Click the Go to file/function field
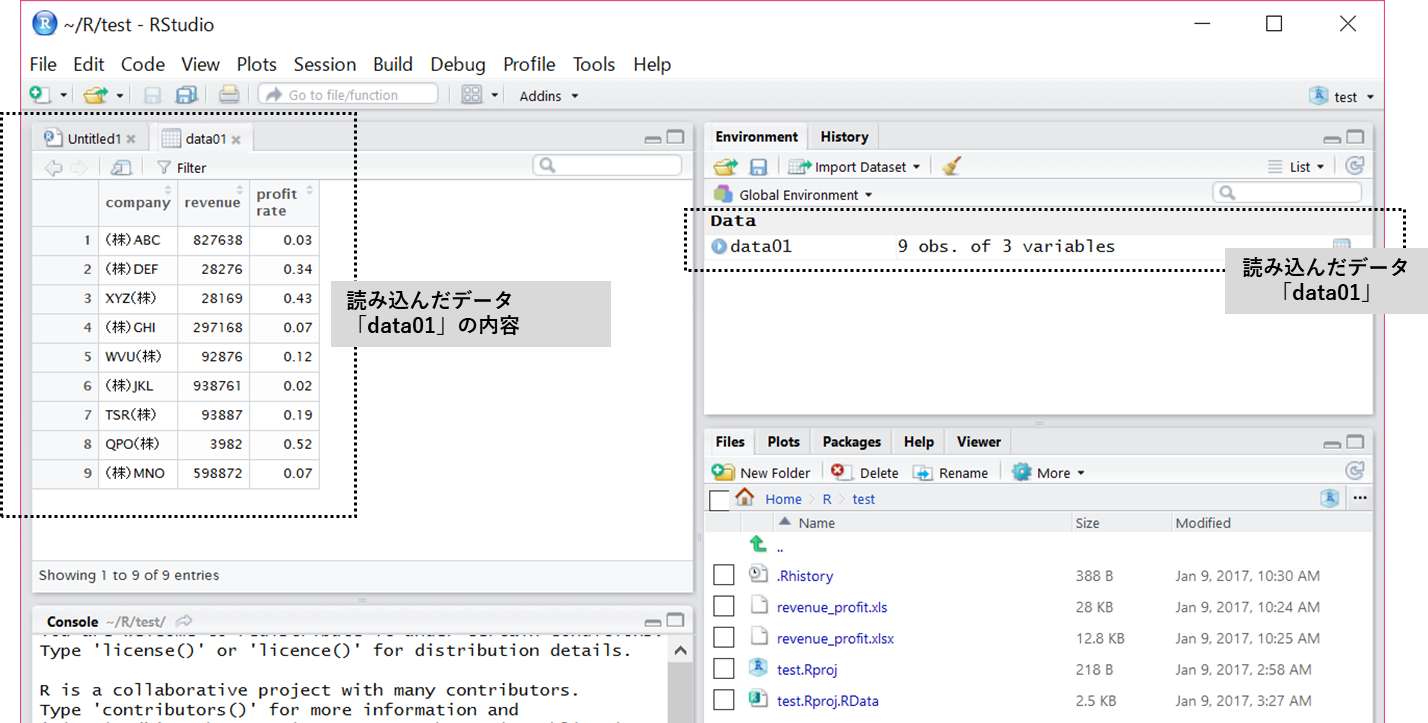The image size is (1428, 723). pyautogui.click(x=348, y=95)
